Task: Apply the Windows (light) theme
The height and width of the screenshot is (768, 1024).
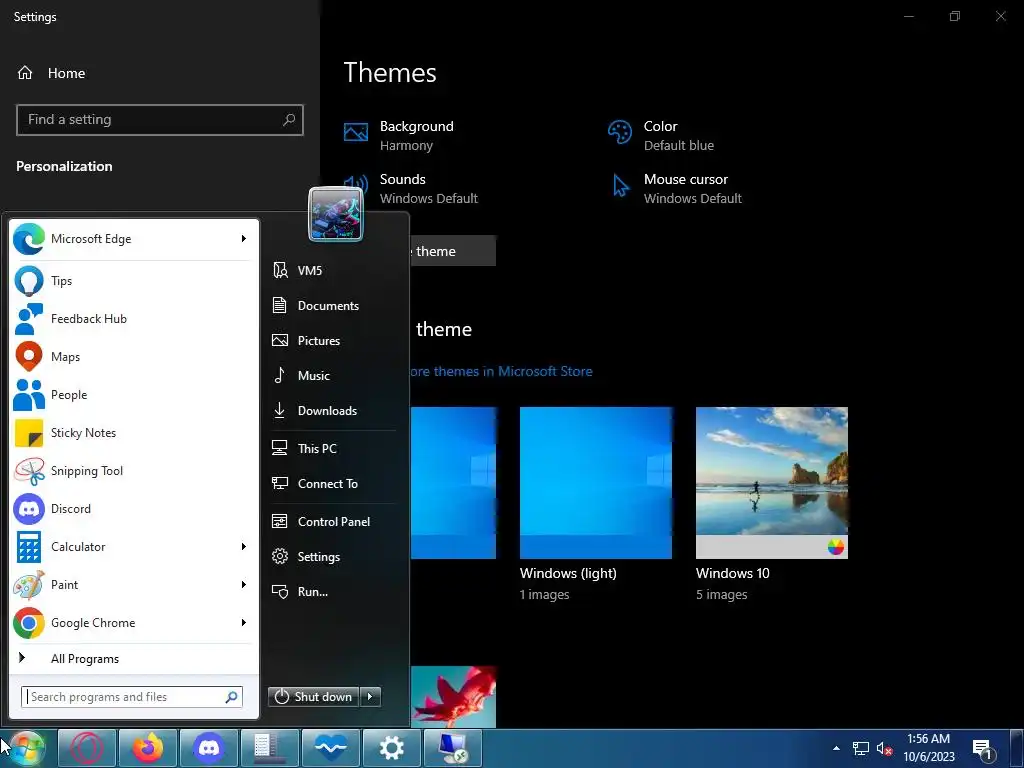Action: [596, 483]
